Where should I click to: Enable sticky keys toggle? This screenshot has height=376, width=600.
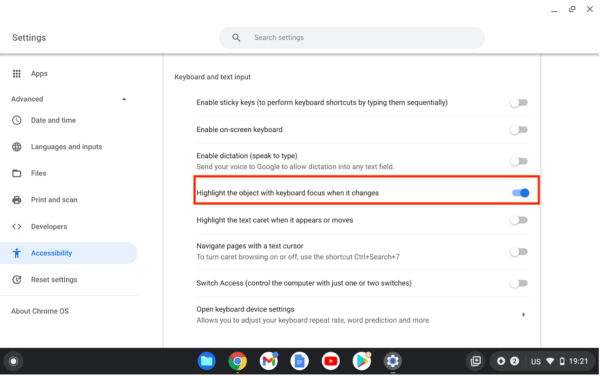click(519, 103)
